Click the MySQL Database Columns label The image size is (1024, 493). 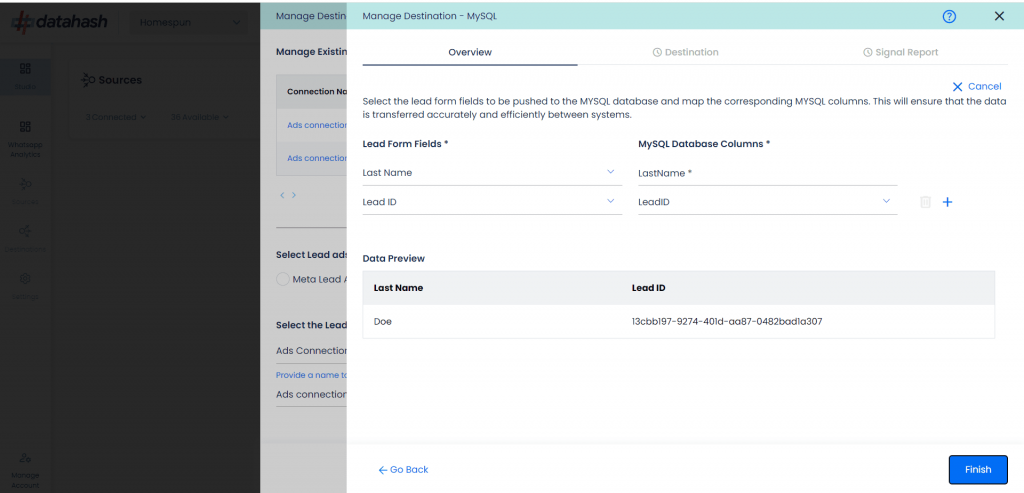click(704, 144)
